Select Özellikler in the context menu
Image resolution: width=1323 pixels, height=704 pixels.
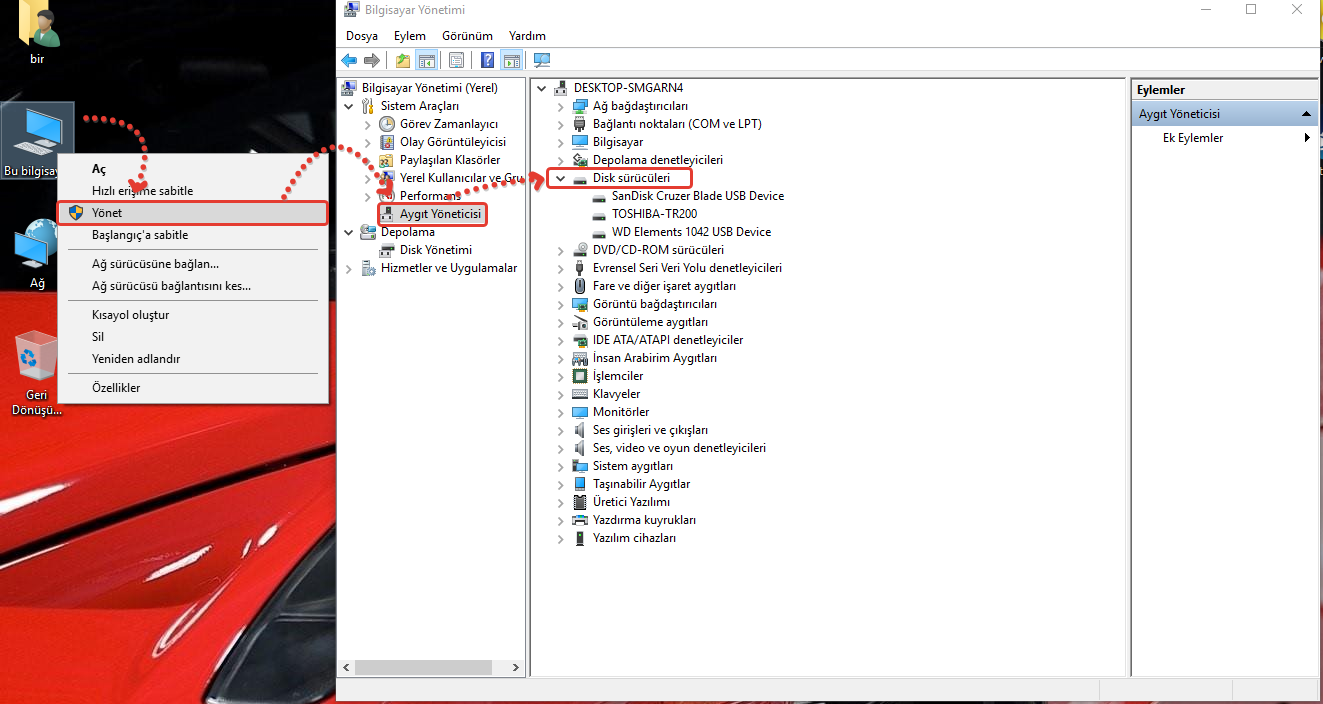click(116, 388)
